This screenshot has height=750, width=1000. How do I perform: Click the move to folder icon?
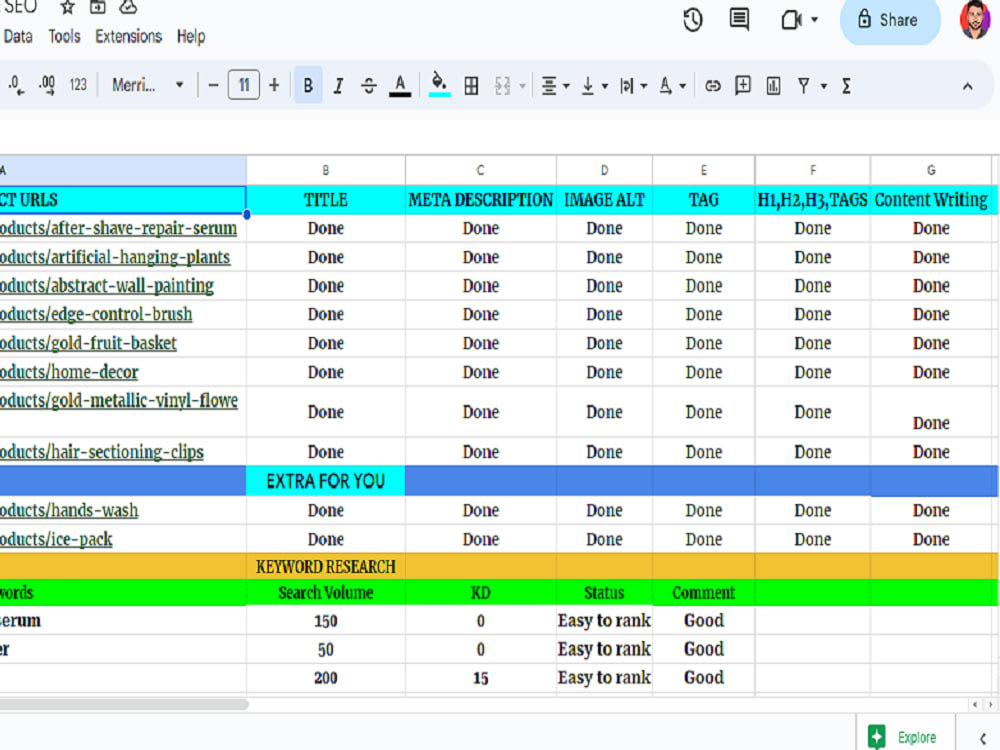point(98,7)
